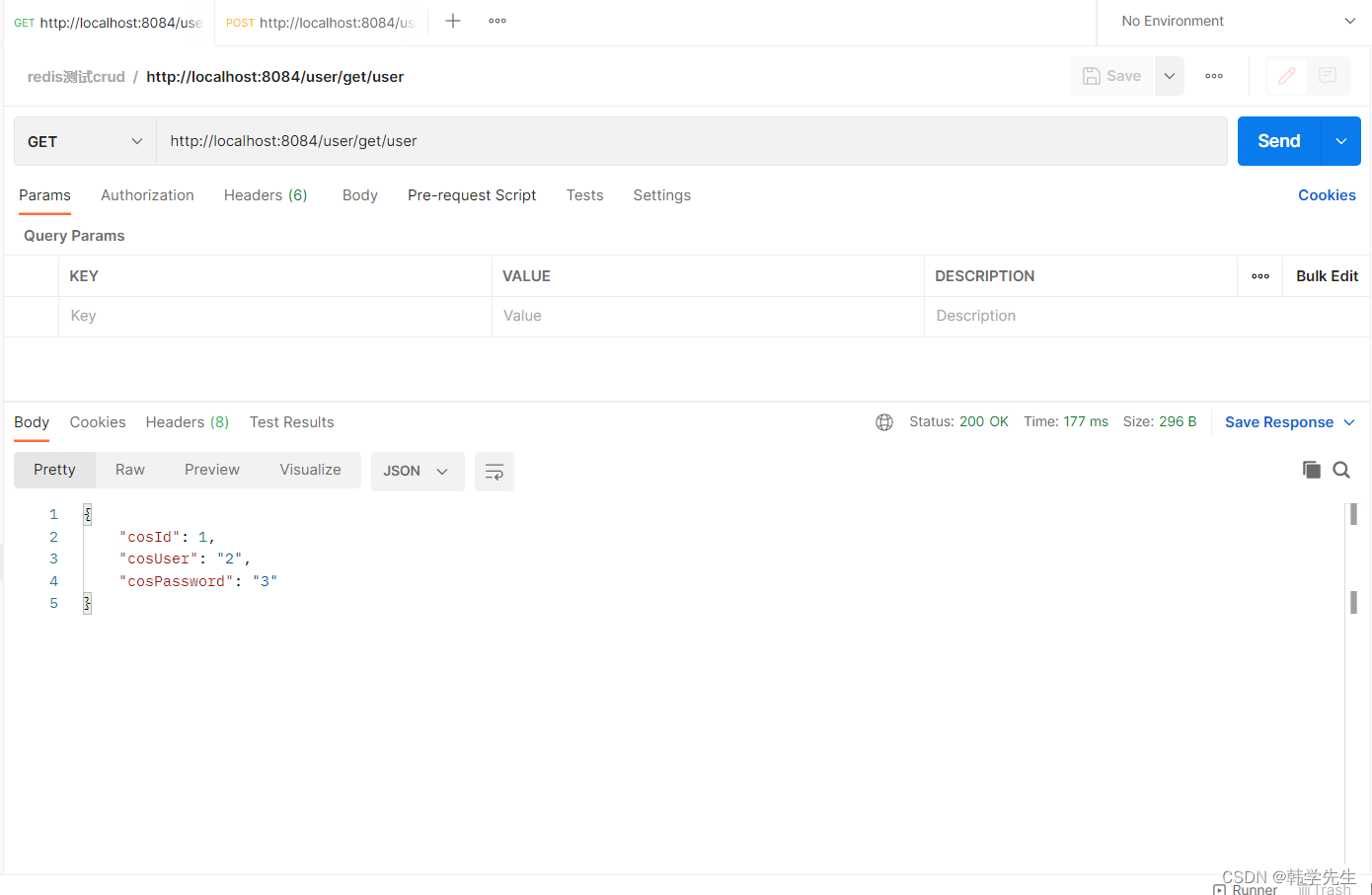The height and width of the screenshot is (895, 1372).
Task: Open the HTTP method GET dropdown
Action: pos(85,141)
